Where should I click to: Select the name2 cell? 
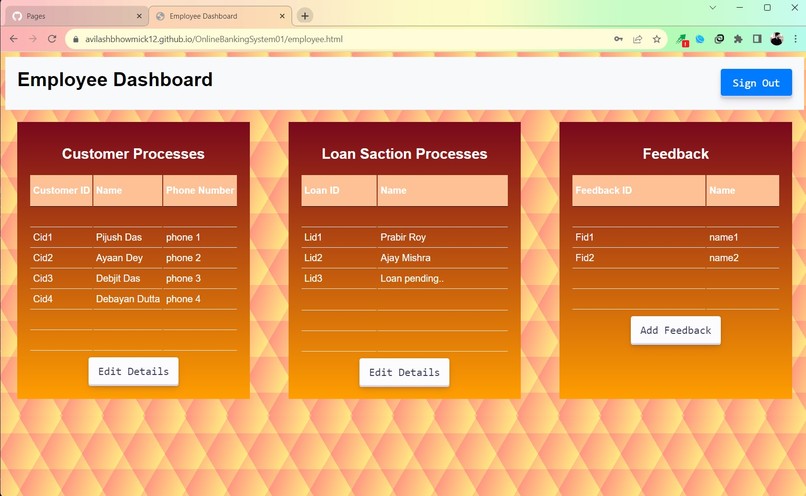pos(743,258)
